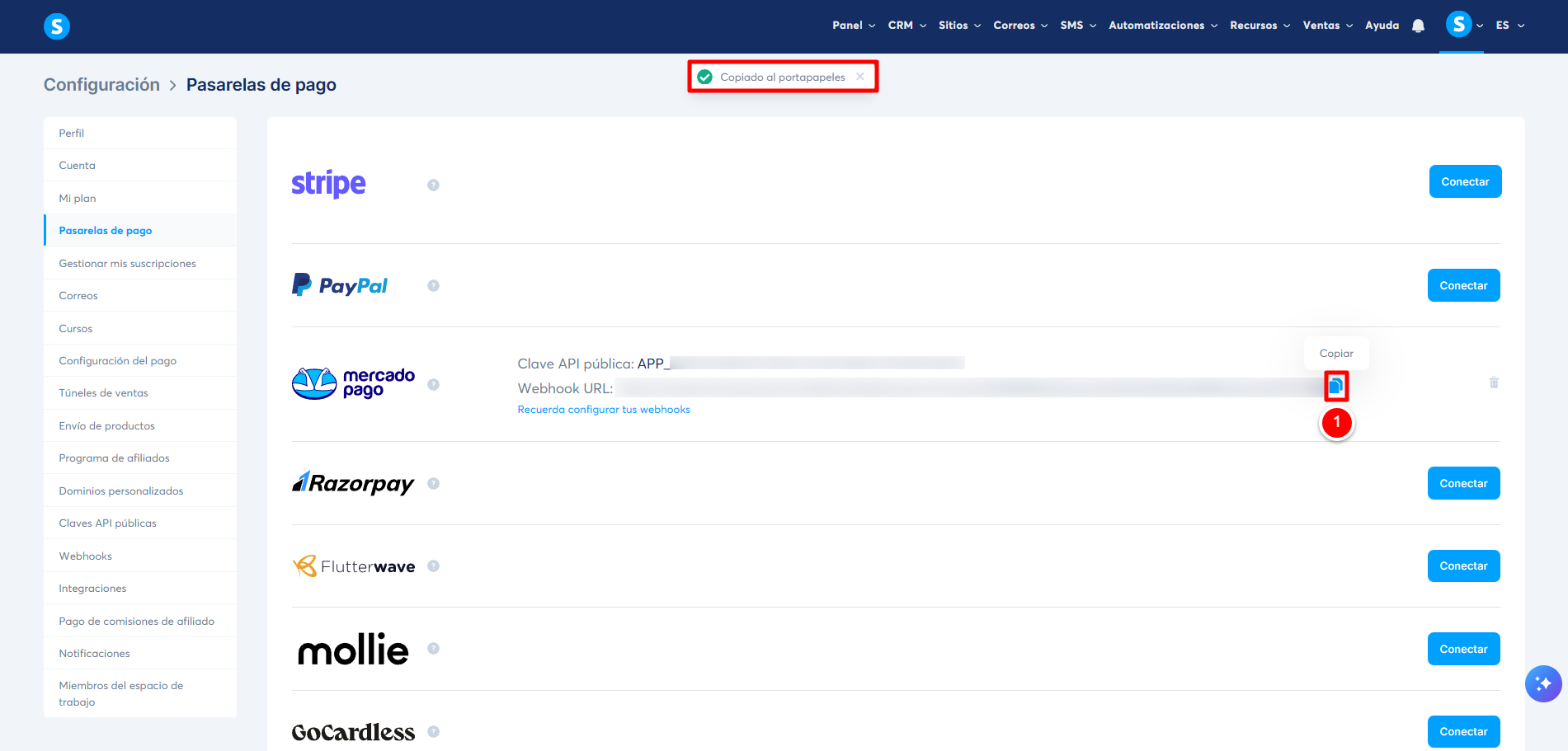Click the PayPal logo
The width and height of the screenshot is (1568, 751).
[x=340, y=285]
